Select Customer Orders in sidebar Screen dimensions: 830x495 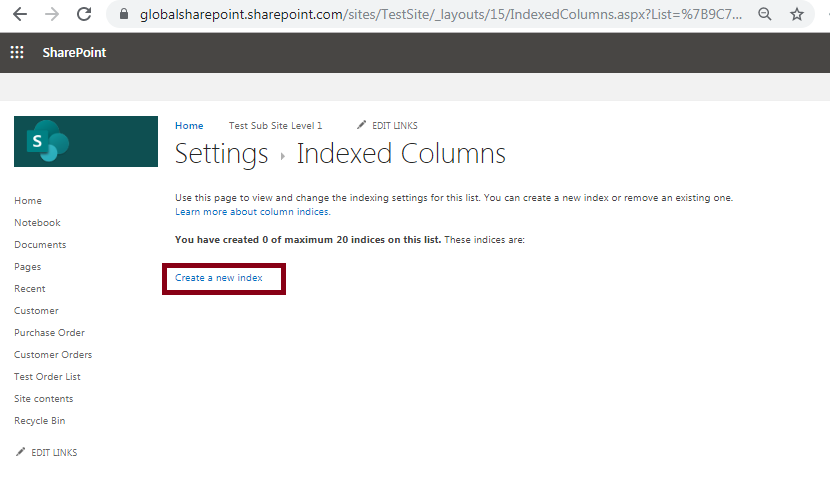53,355
